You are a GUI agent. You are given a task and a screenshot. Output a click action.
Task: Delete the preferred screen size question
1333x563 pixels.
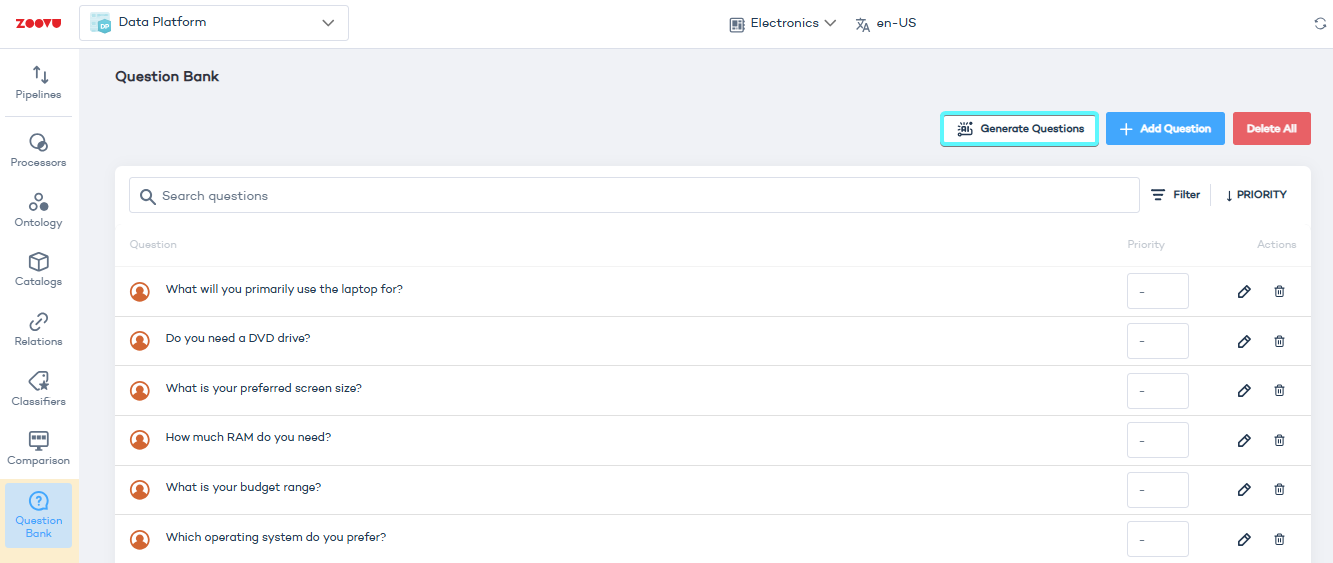1279,390
